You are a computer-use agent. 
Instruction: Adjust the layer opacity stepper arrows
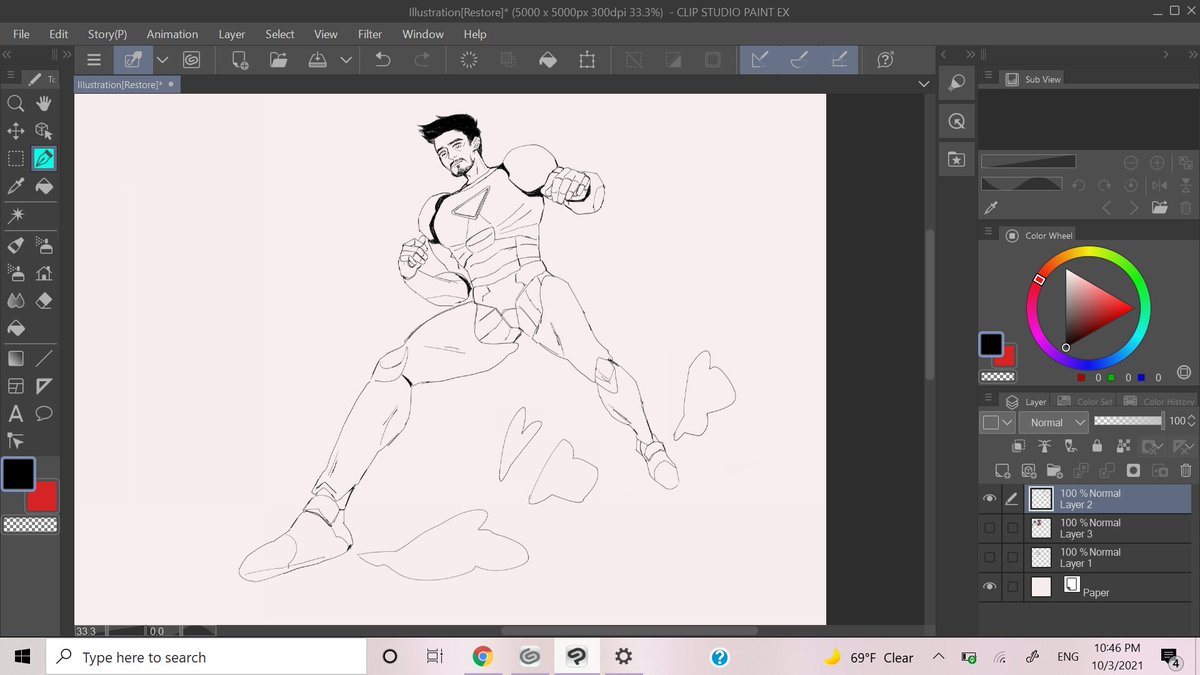click(1190, 422)
